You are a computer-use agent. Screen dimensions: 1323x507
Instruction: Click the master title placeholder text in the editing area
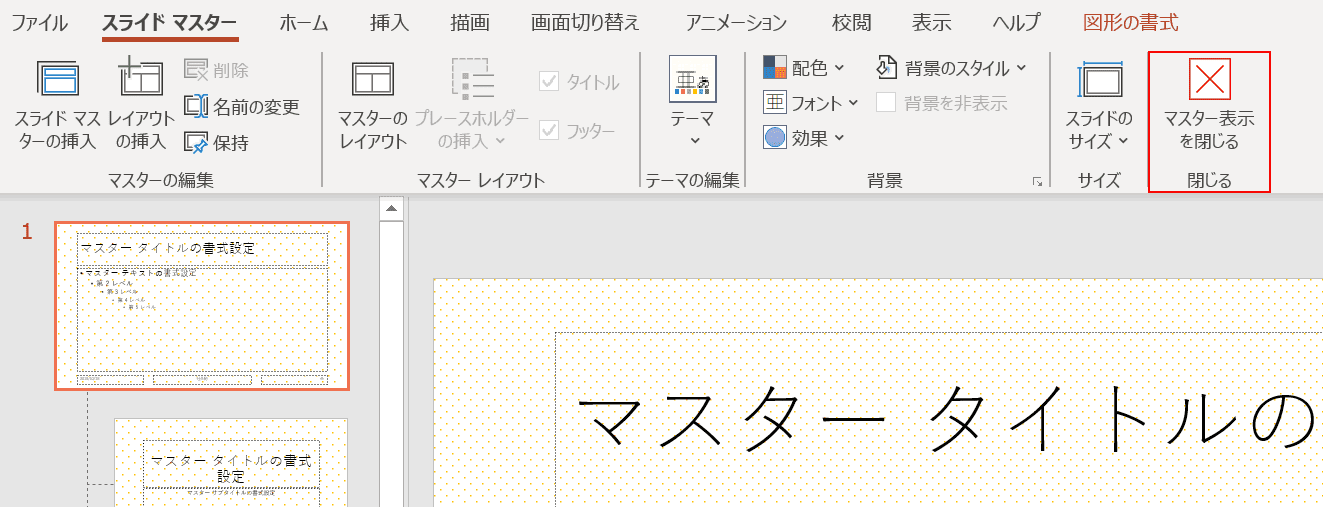pos(948,418)
